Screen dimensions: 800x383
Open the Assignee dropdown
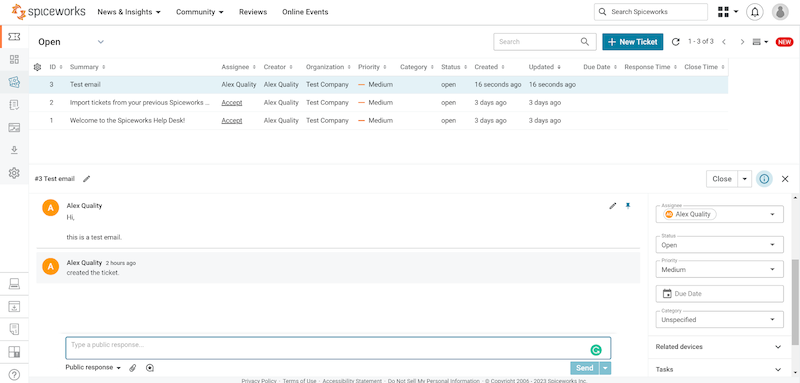pos(719,214)
